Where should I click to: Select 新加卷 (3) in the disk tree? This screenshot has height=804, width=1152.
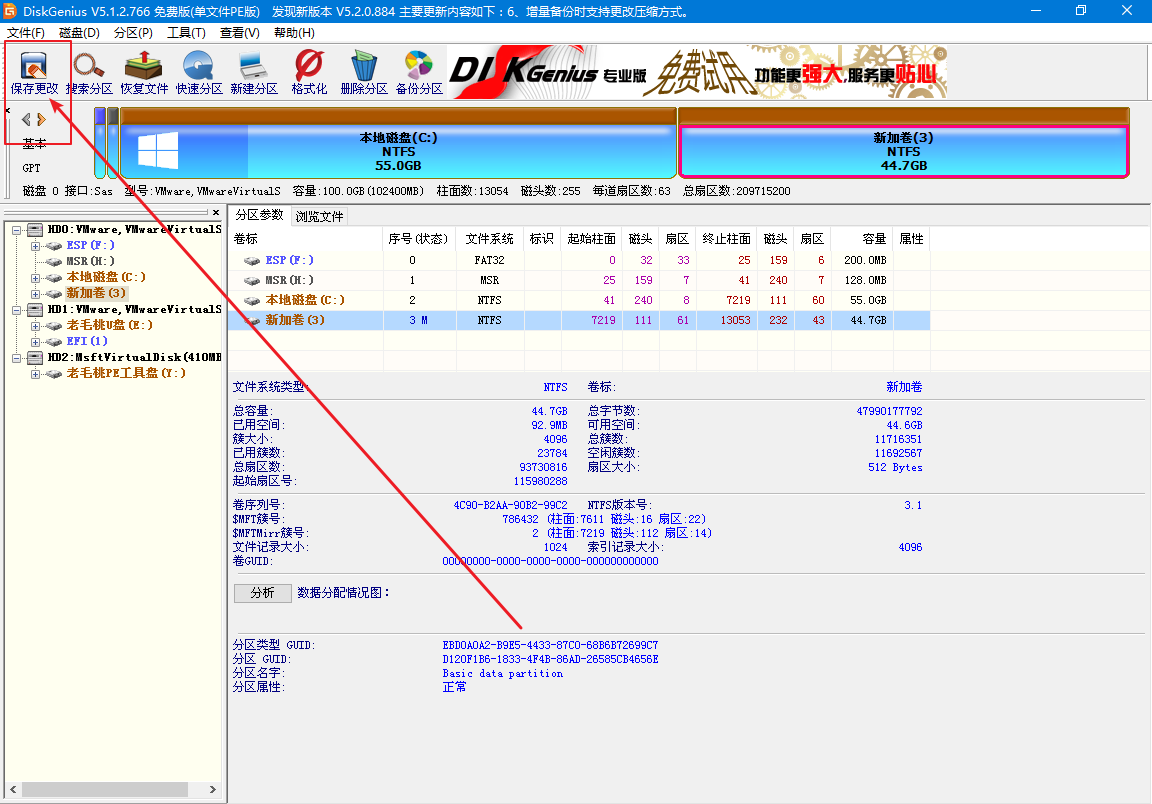[96, 293]
